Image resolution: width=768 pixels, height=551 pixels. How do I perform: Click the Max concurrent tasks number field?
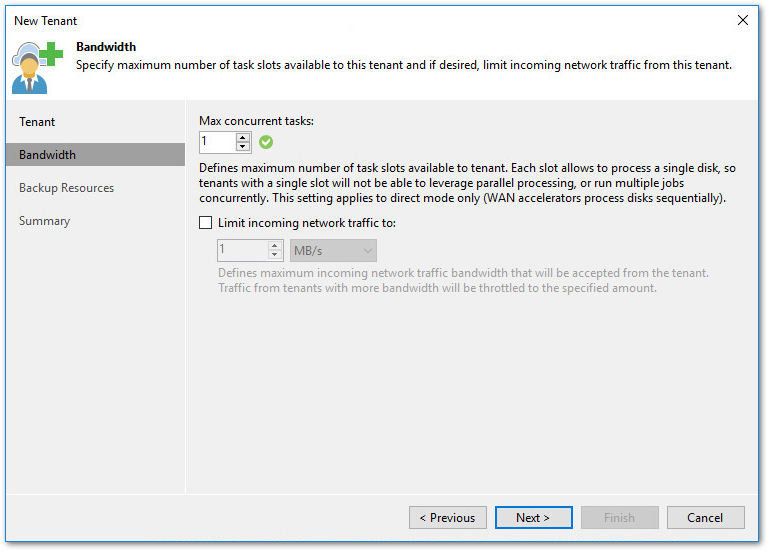pos(216,142)
